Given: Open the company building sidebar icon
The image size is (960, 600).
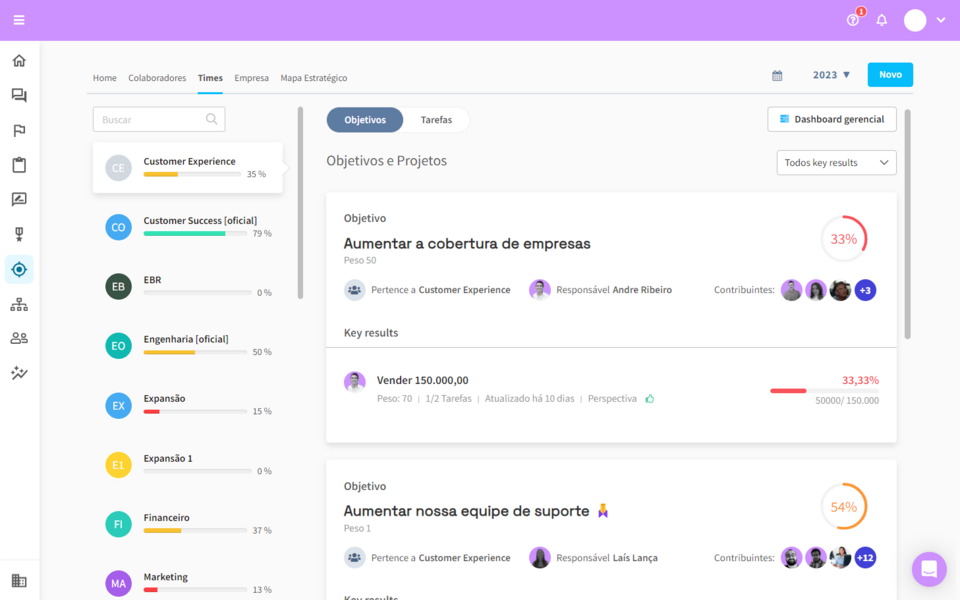Looking at the screenshot, I should 19,580.
